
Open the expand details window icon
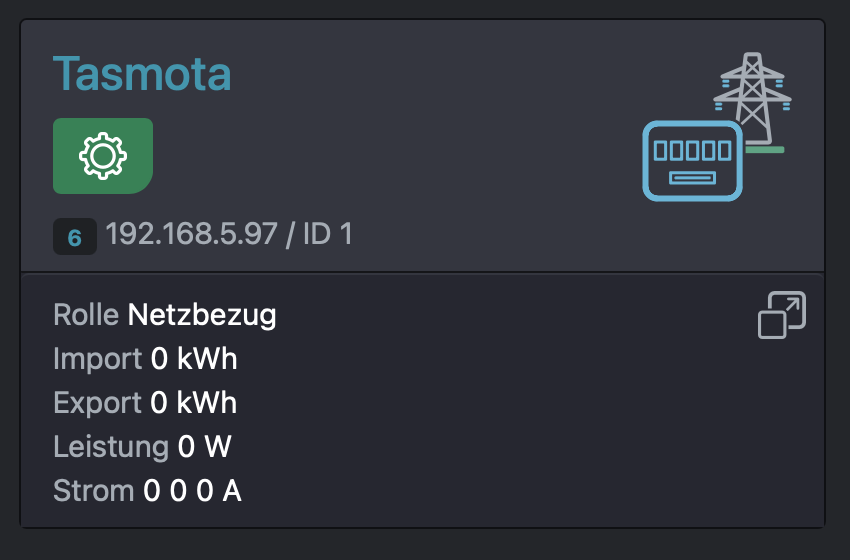tap(782, 315)
